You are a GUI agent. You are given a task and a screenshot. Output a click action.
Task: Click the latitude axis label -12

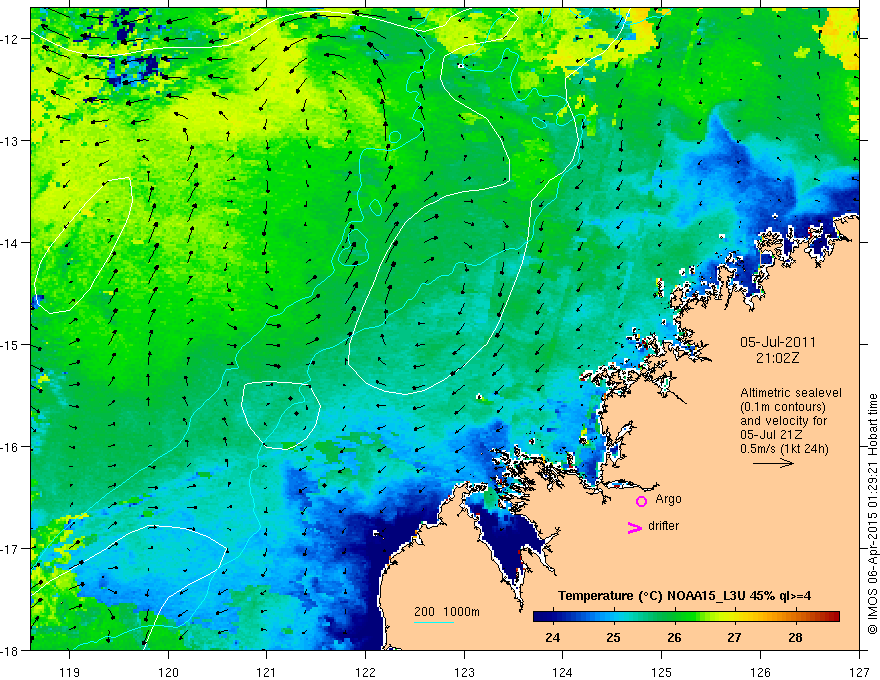(x=11, y=39)
